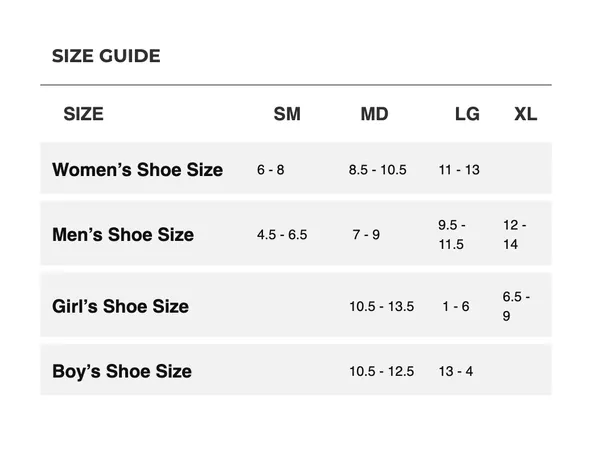Select the MD column header

(x=374, y=114)
